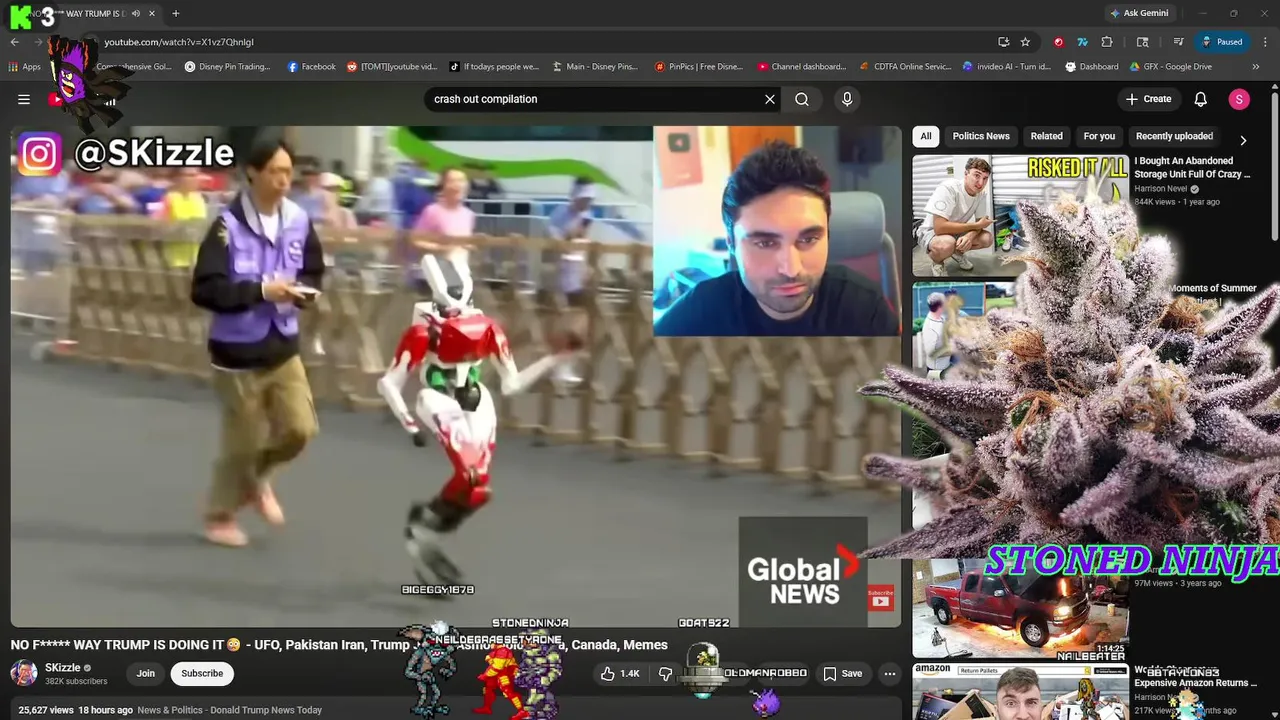Open the Extensions puzzle icon
Image resolution: width=1280 pixels, height=720 pixels.
click(1106, 42)
